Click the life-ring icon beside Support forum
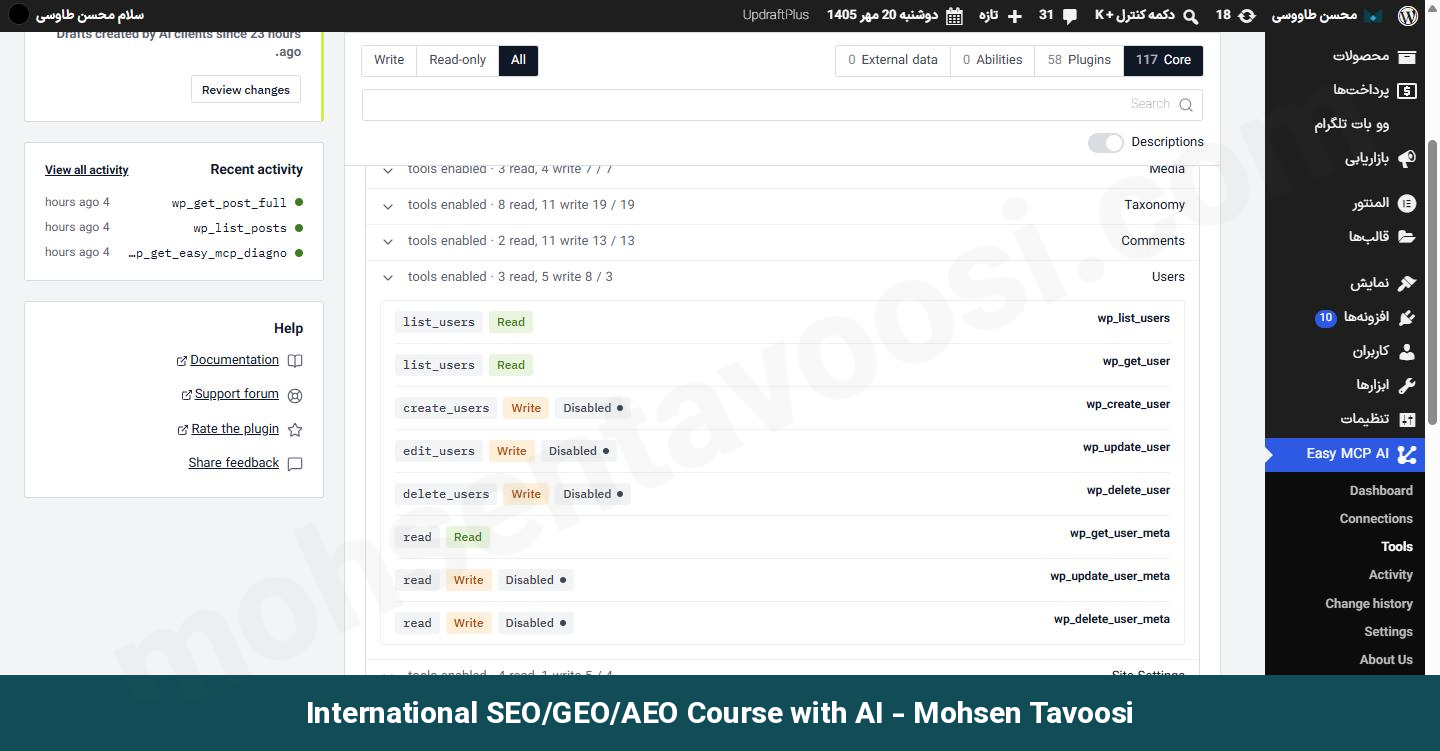1440x751 pixels. click(295, 395)
